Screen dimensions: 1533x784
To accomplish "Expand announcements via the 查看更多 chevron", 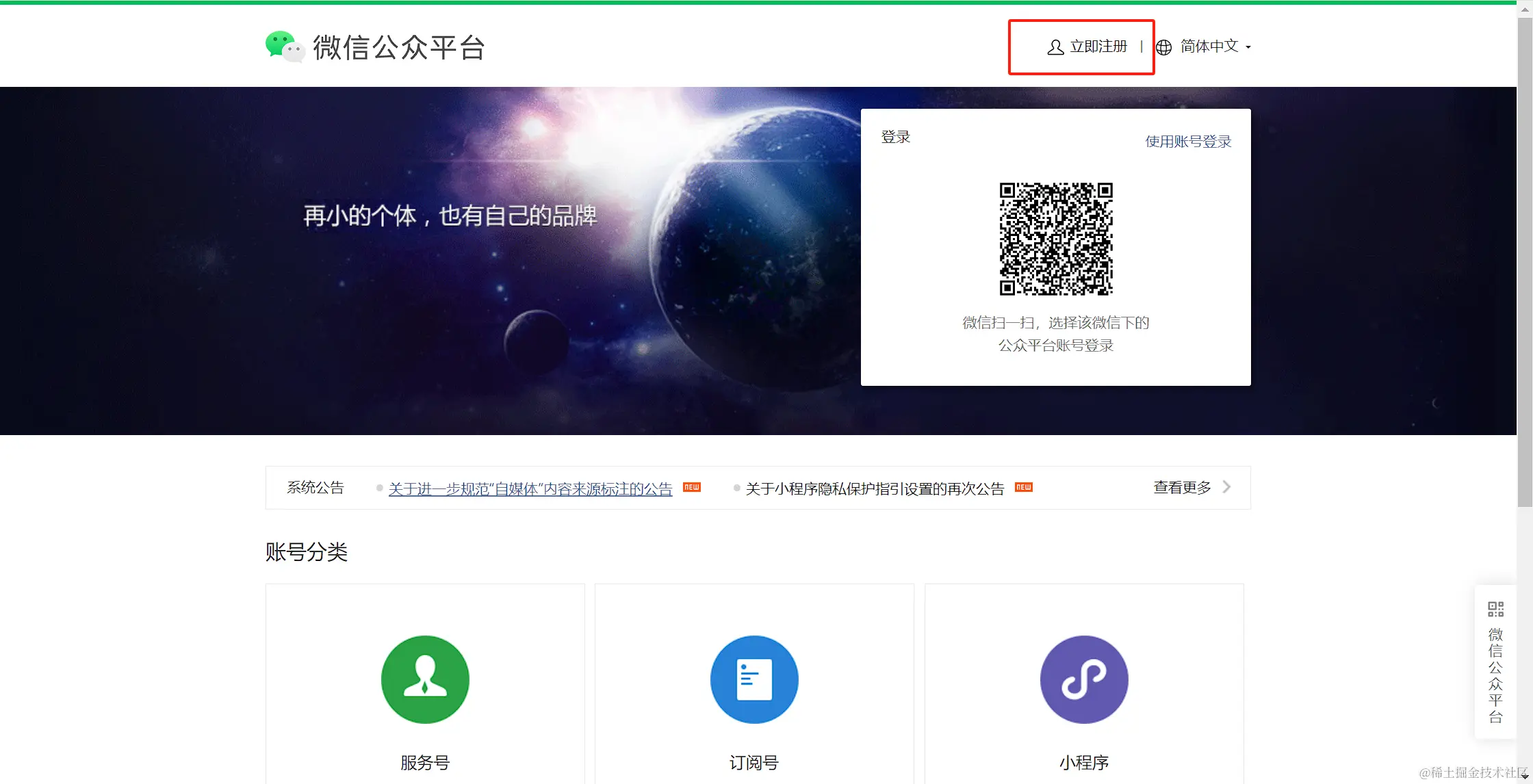I will 1227,487.
